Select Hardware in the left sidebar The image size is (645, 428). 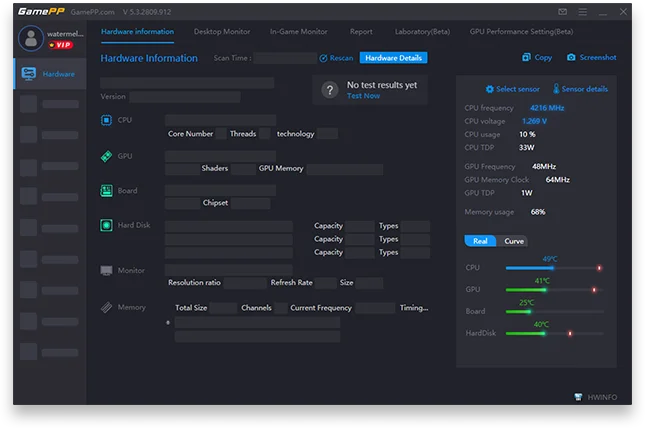point(50,74)
